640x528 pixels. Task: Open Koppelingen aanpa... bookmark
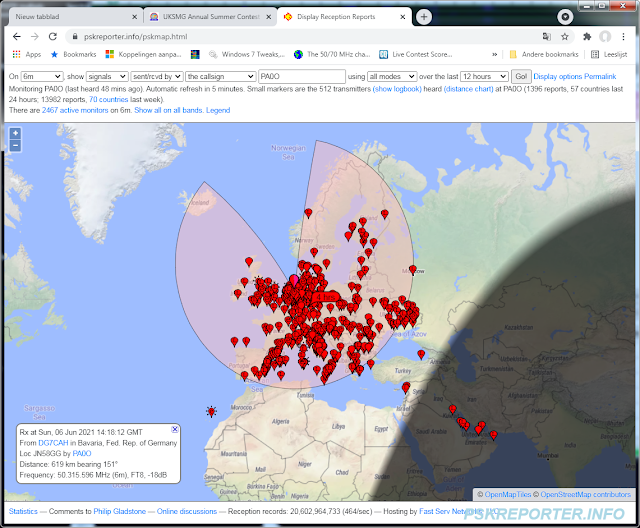[x=143, y=54]
